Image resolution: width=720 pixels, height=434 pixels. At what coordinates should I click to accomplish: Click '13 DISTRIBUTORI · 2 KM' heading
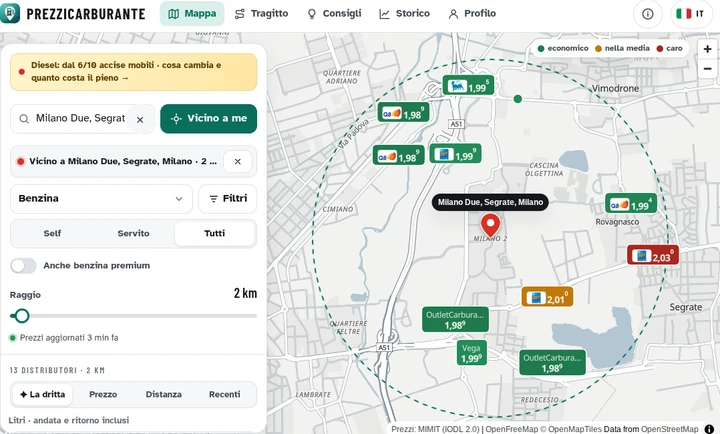pos(57,370)
